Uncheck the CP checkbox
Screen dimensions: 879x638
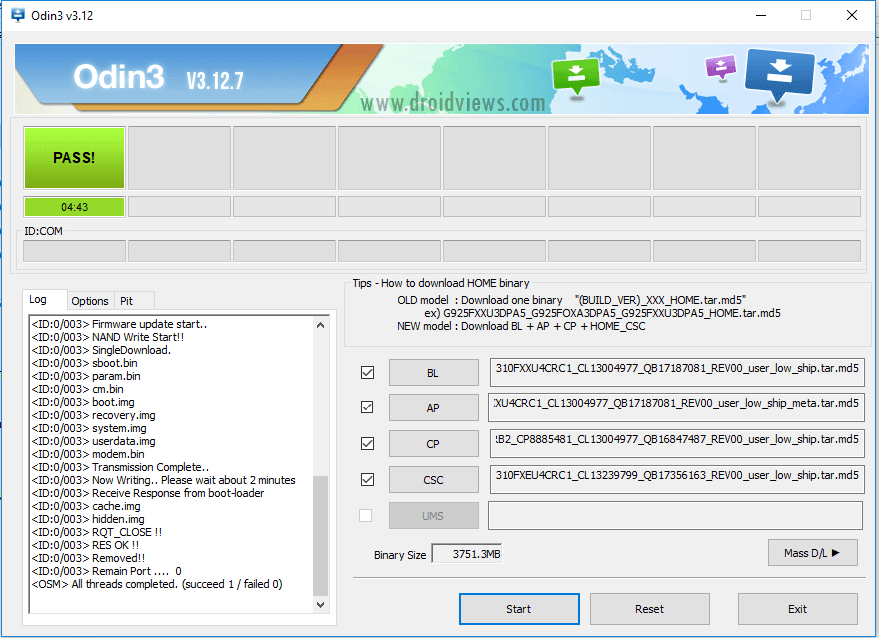tap(367, 443)
